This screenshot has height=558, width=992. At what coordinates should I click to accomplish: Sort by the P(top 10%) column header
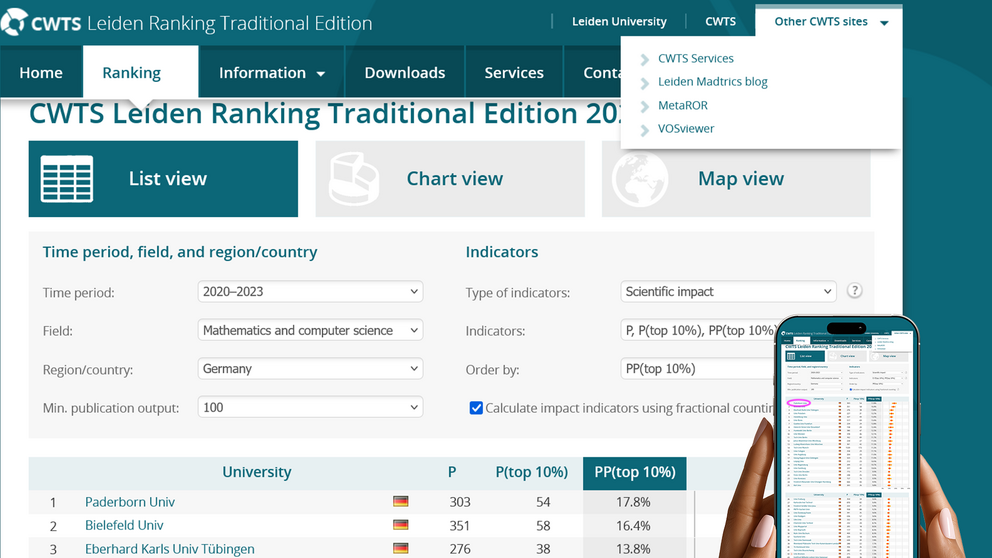coord(531,472)
